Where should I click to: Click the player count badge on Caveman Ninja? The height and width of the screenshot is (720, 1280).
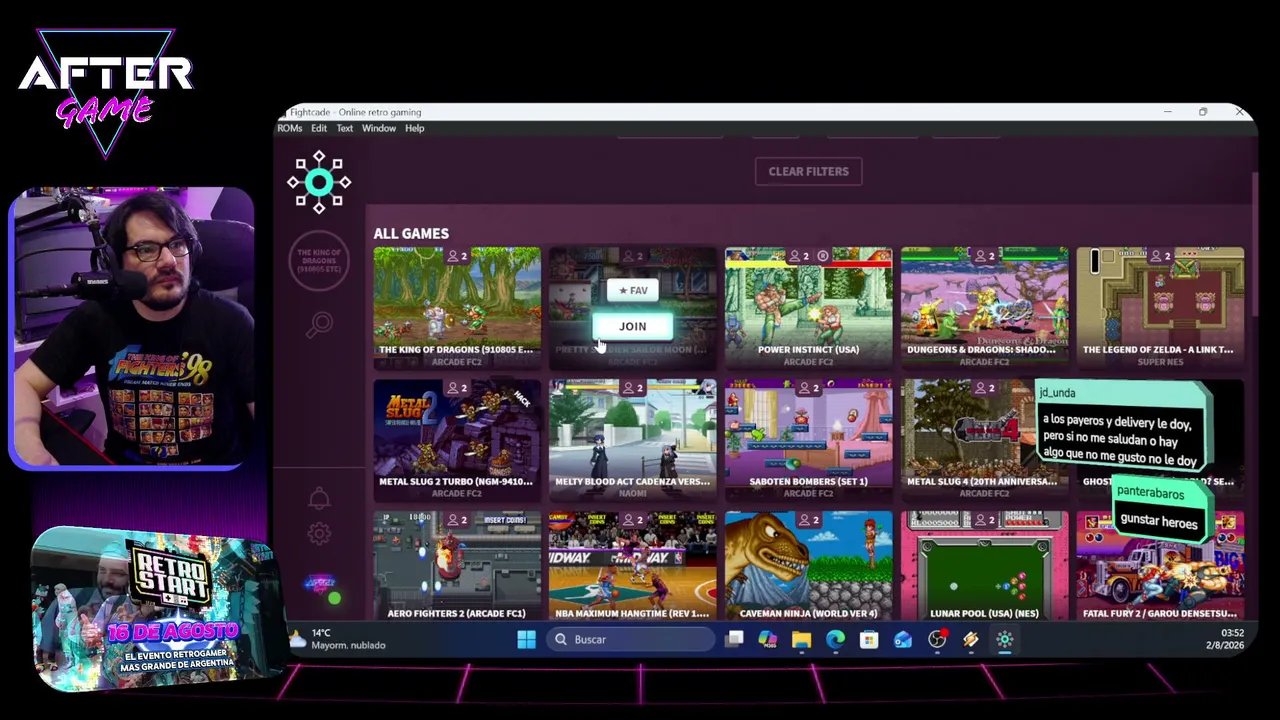click(810, 520)
